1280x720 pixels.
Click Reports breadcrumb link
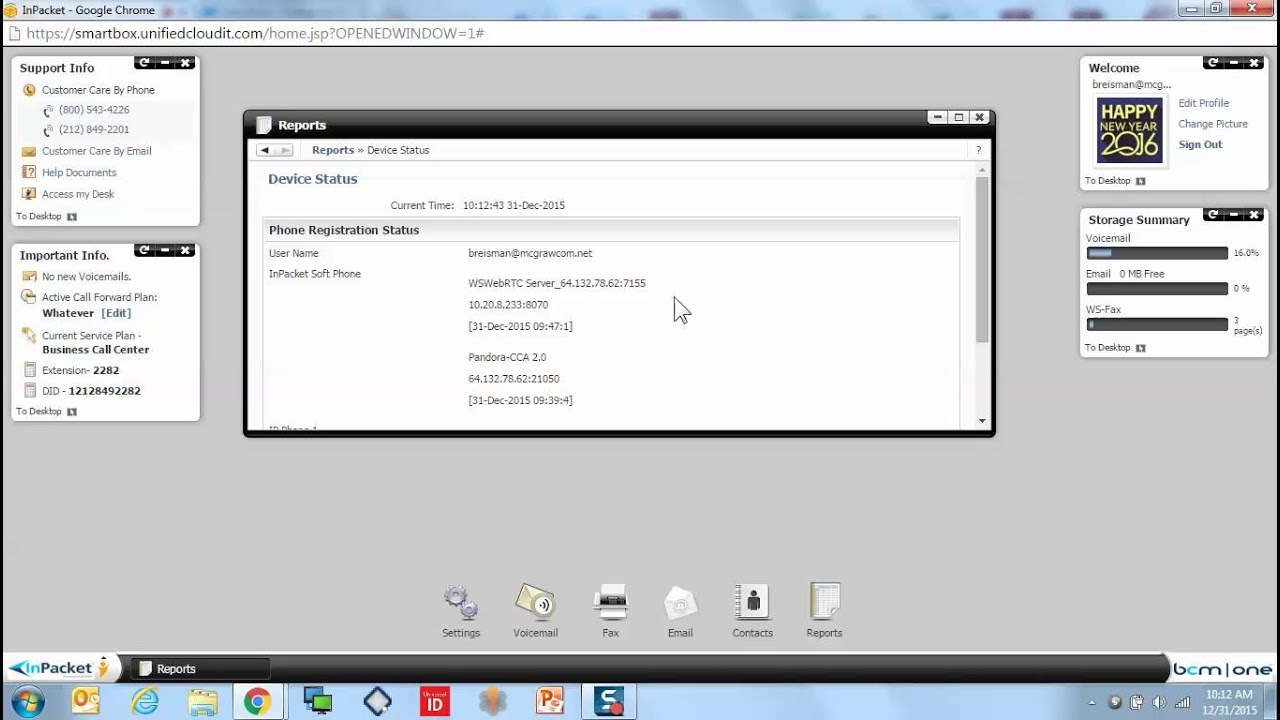(333, 150)
